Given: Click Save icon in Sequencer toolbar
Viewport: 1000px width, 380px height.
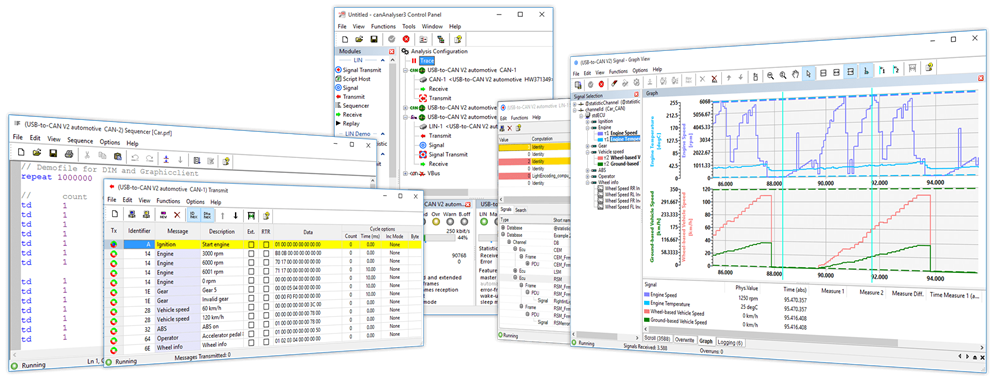Looking at the screenshot, I should [53, 153].
